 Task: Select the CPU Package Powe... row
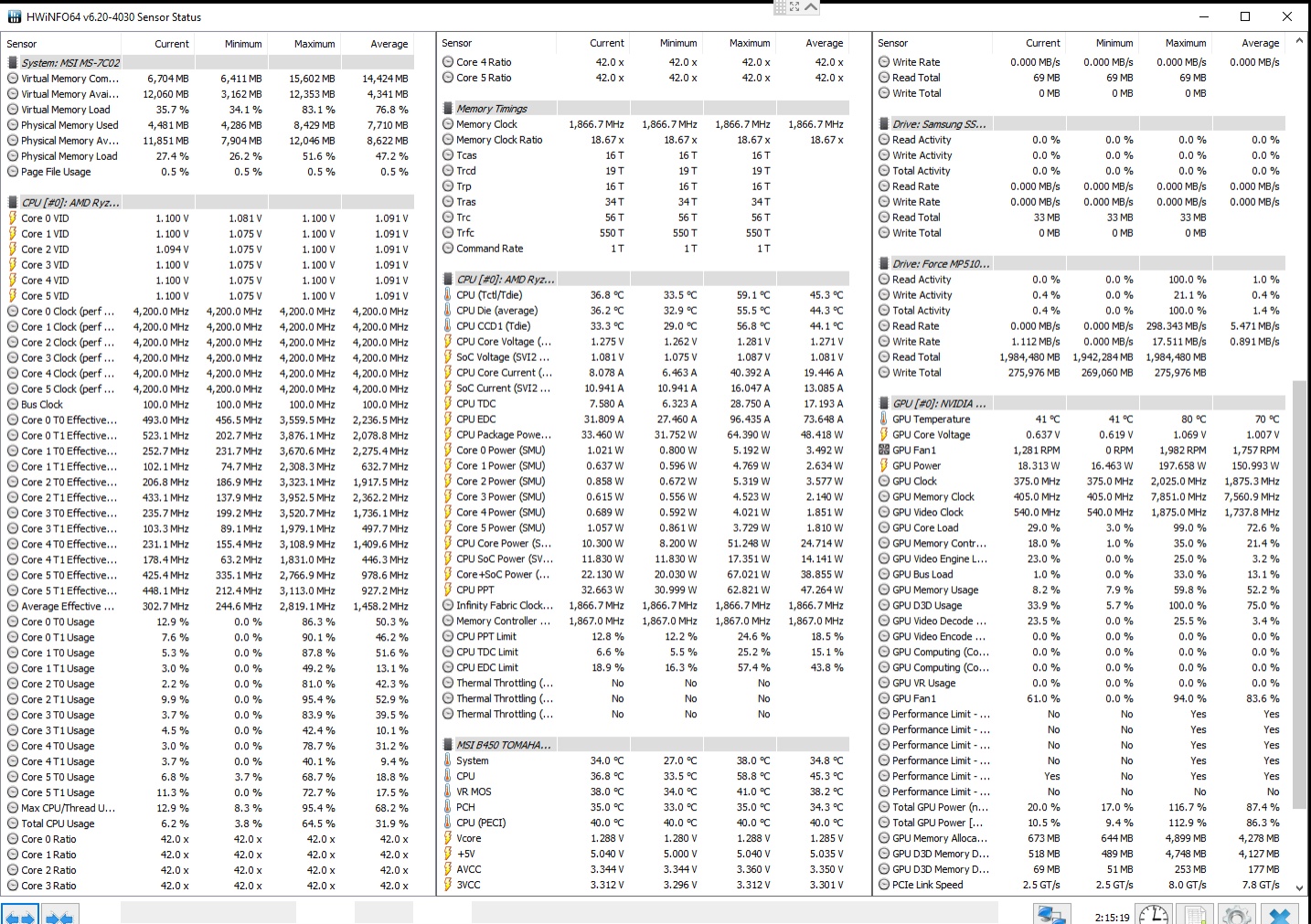click(644, 435)
